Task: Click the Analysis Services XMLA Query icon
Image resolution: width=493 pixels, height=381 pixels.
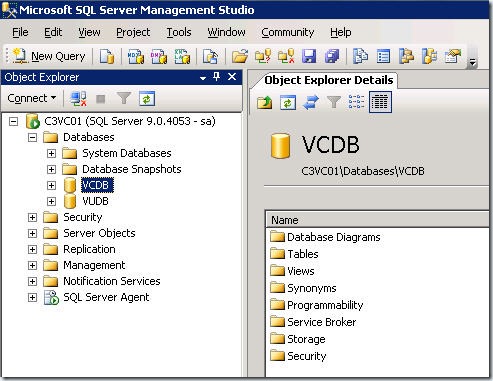Action: (182, 56)
